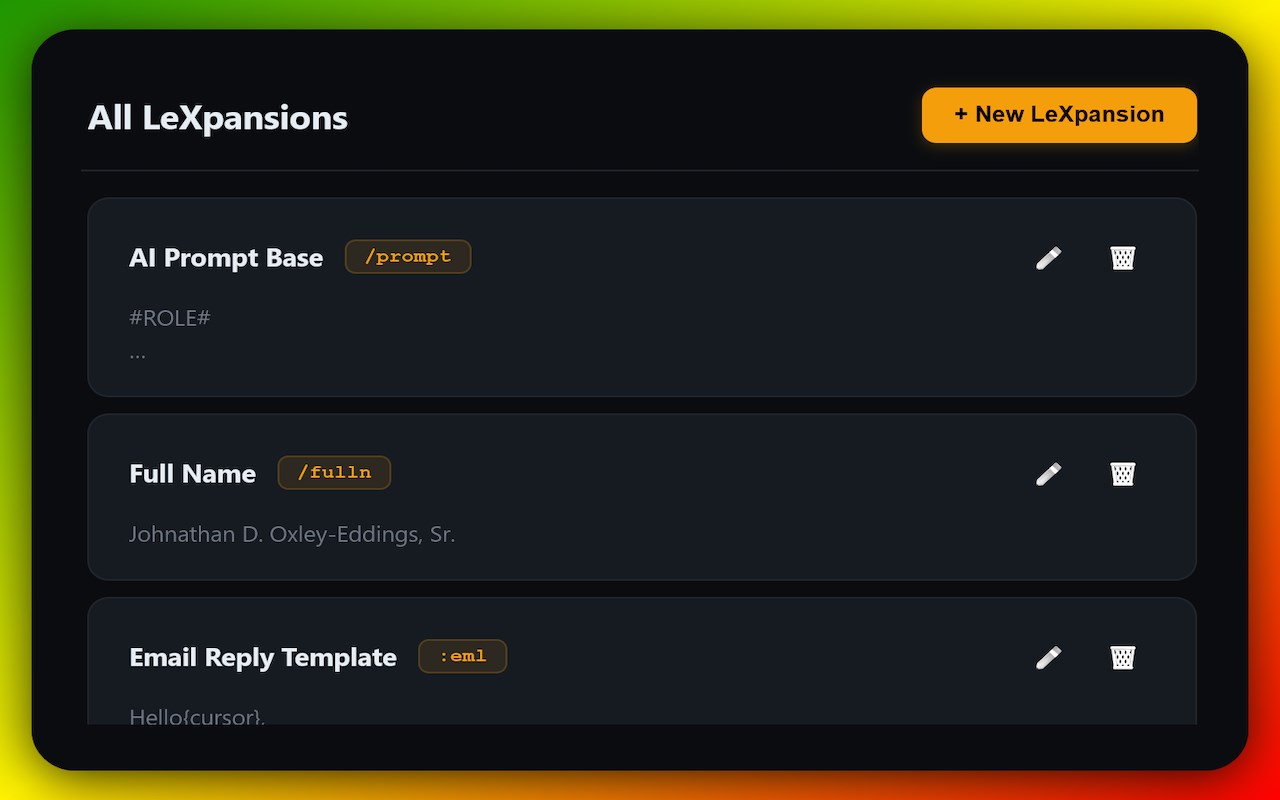
Task: Click trash icon for Full Name
Action: tap(1123, 474)
